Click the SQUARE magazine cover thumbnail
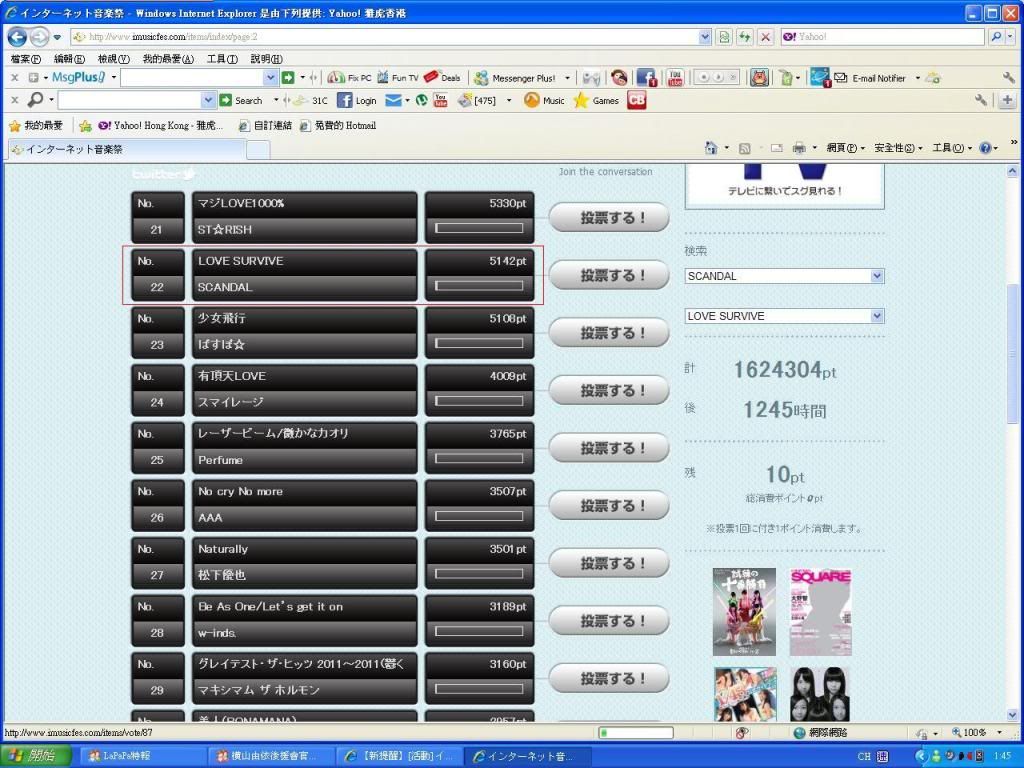This screenshot has width=1024, height=768. click(820, 611)
